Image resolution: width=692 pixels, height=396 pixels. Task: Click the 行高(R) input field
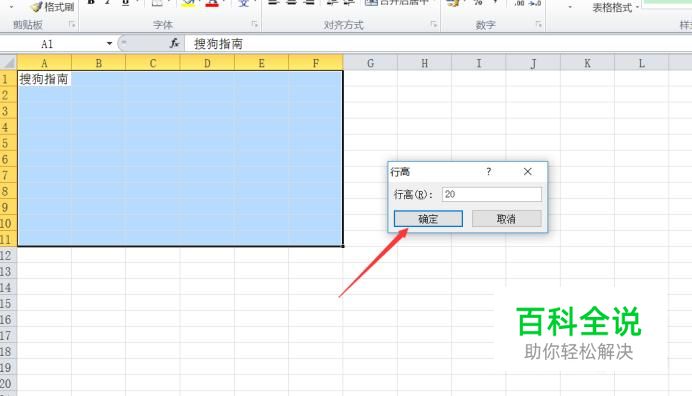pos(492,194)
